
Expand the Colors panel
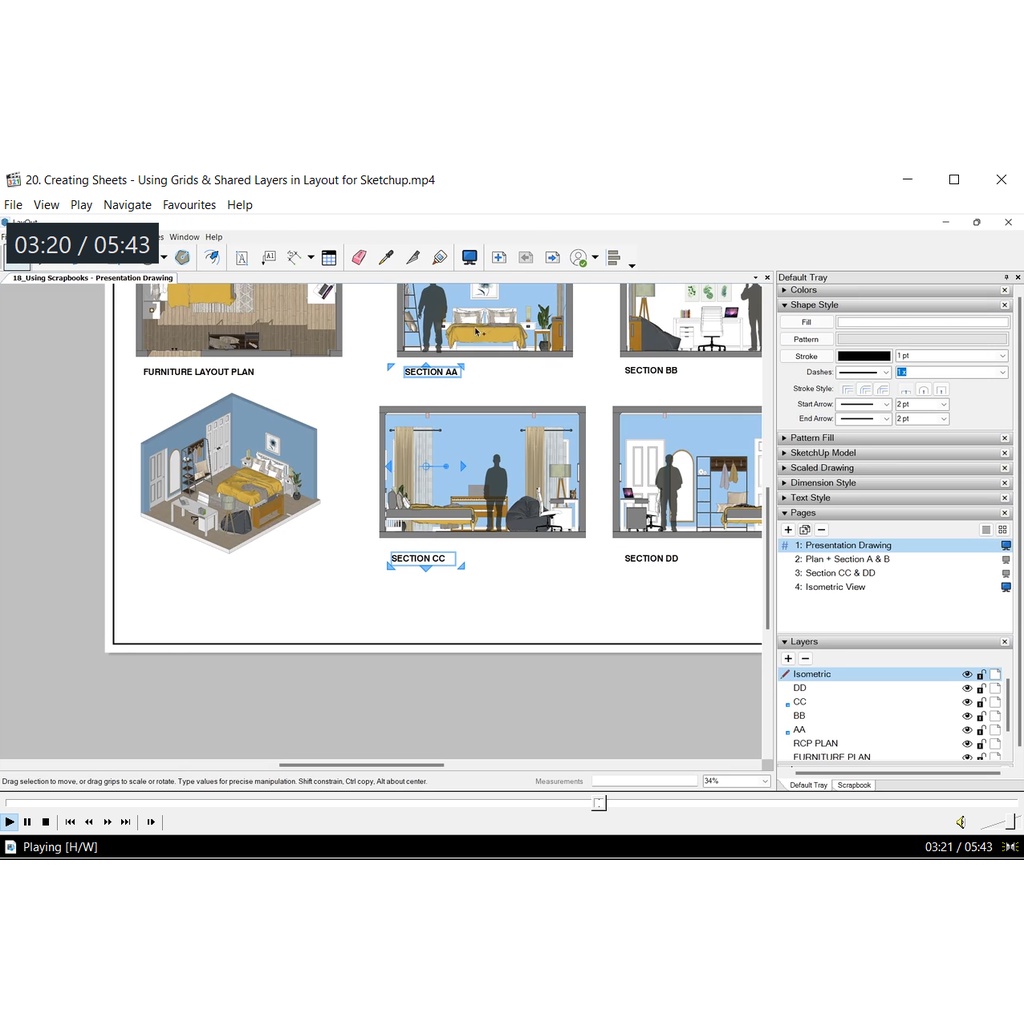[804, 290]
